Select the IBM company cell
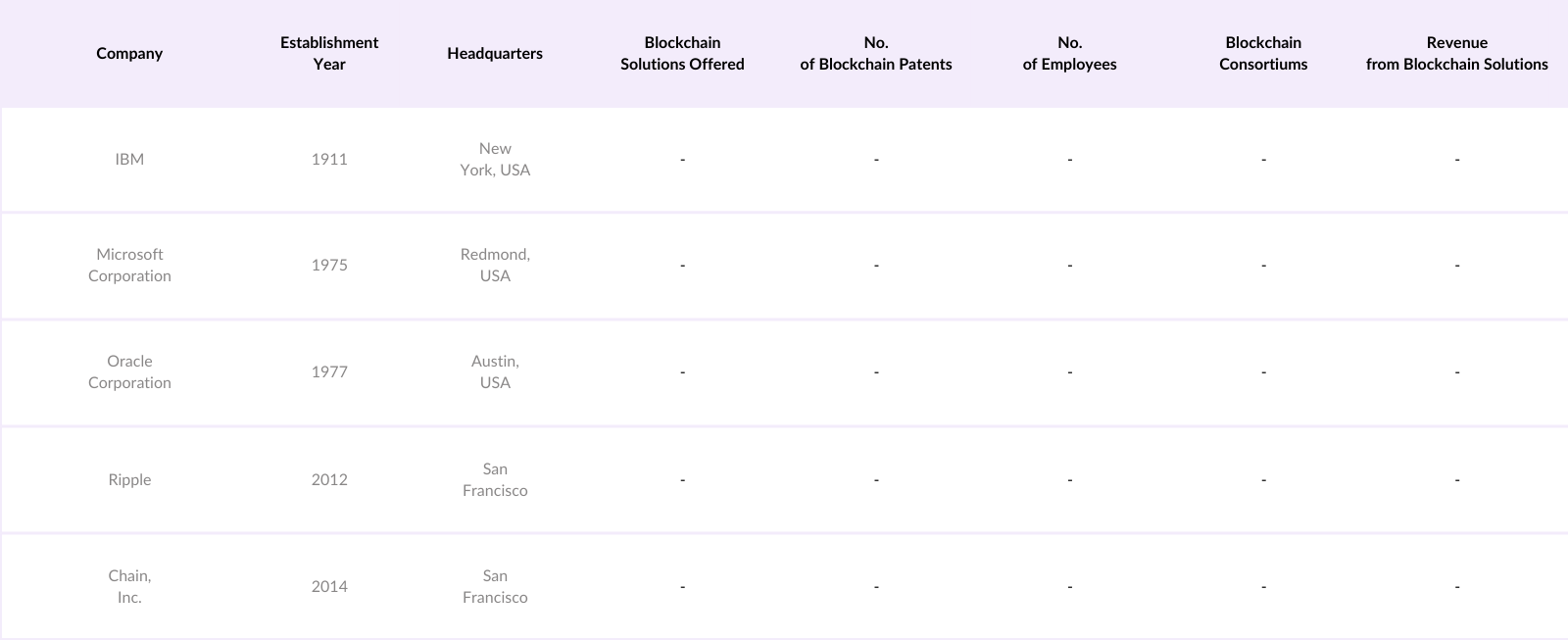Screen dimensions: 1568x640 129,160
